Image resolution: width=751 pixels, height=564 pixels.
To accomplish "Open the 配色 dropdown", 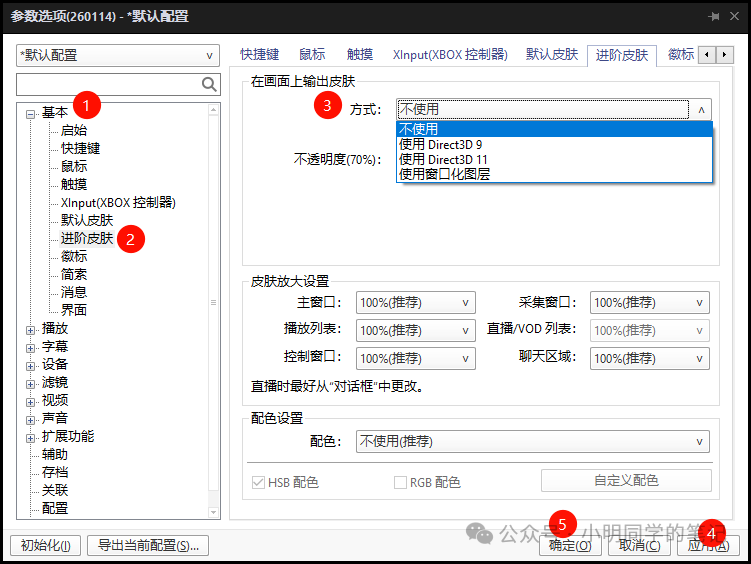I will click(532, 442).
